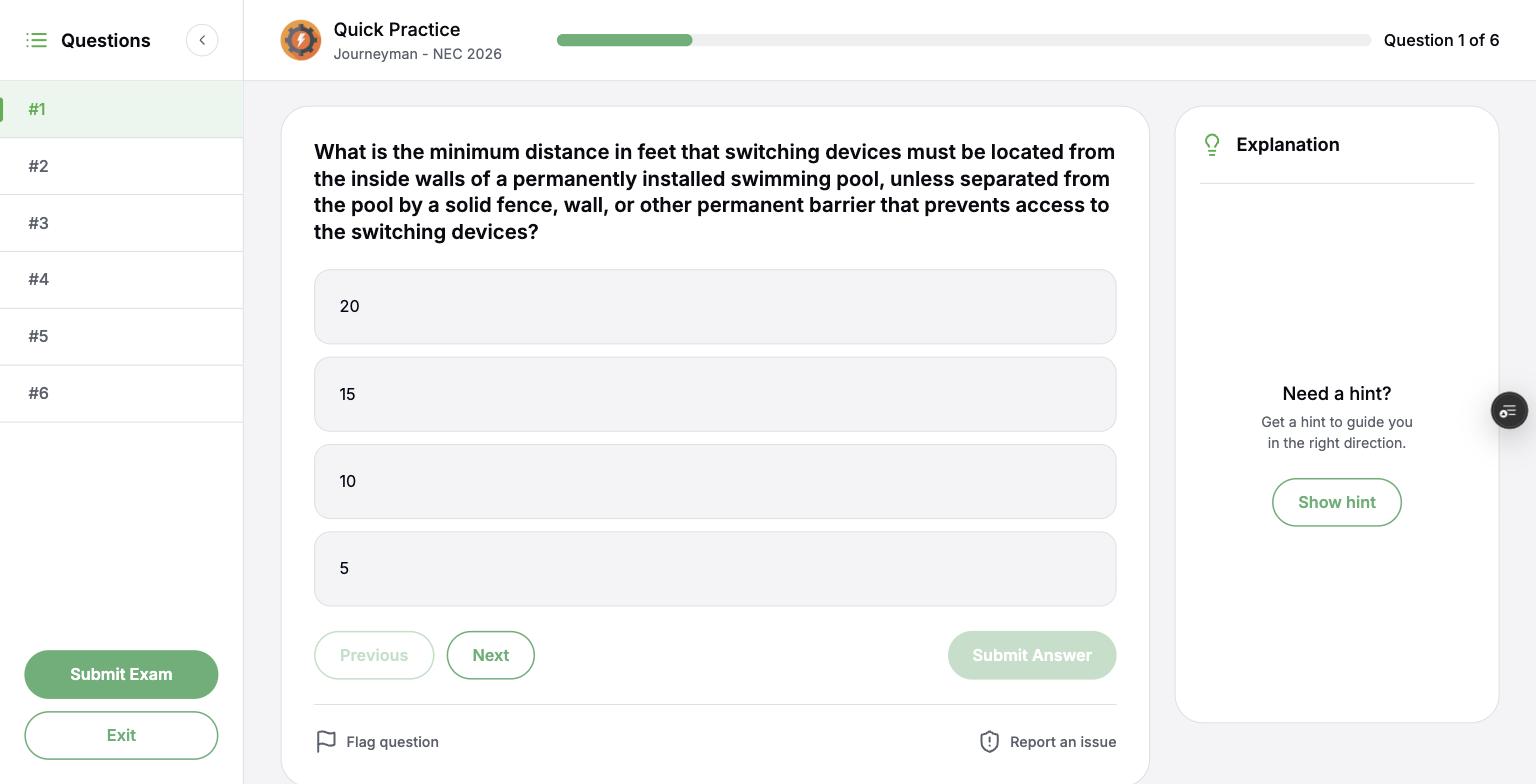Open the floating dark settings widget
Screen dimensions: 1536x784
coord(1509,411)
